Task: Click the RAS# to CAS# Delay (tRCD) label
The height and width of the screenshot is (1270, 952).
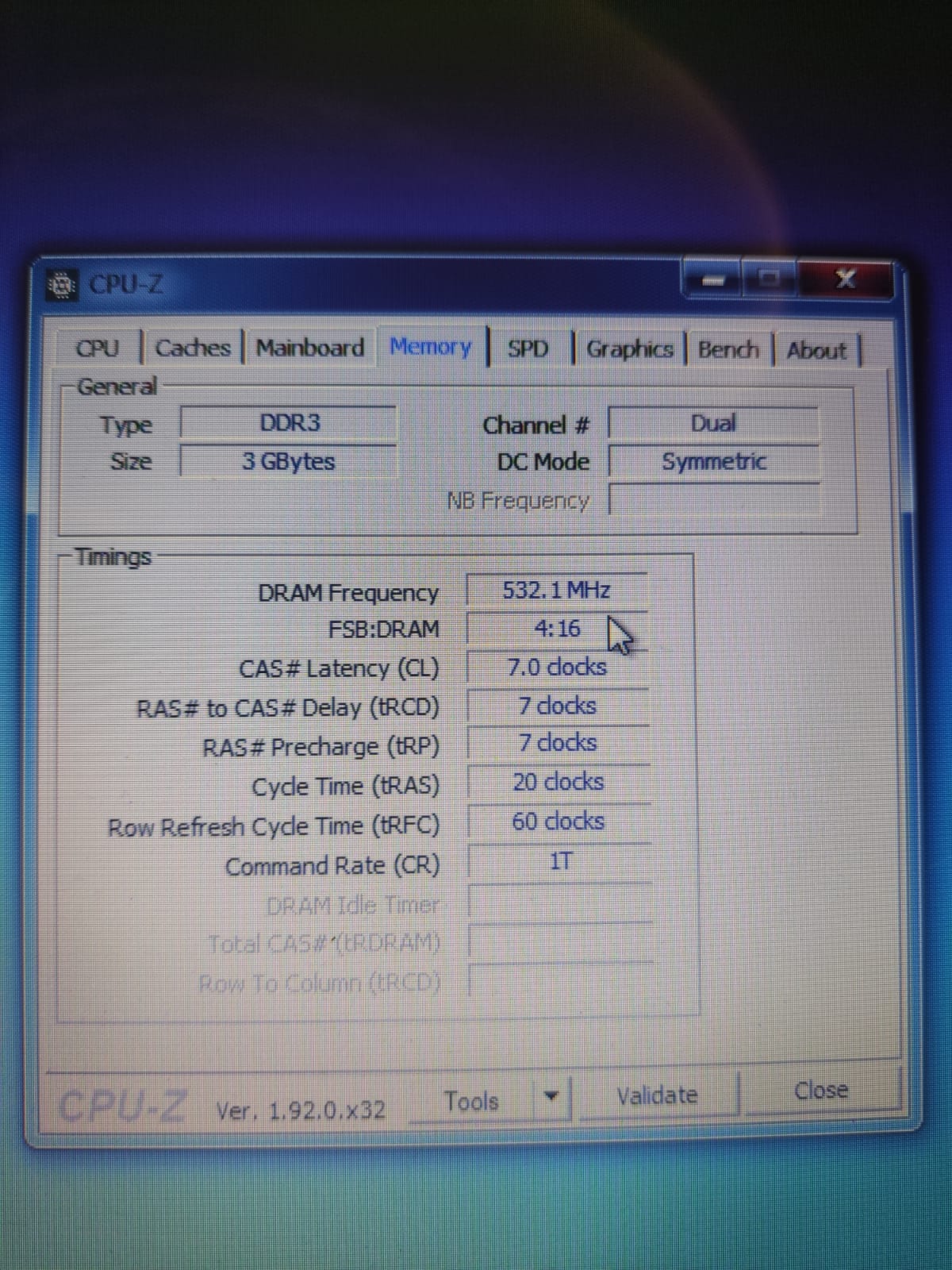Action: click(x=288, y=708)
